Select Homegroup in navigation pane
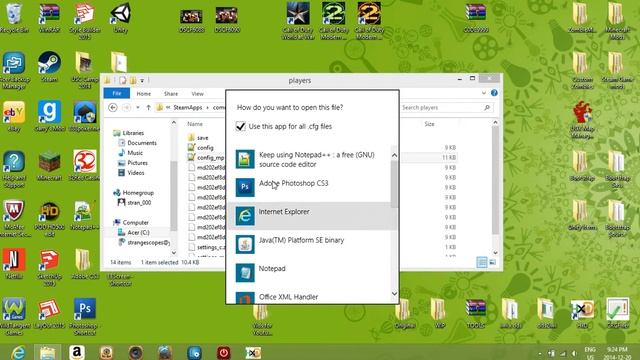This screenshot has width=640, height=360. pos(138,193)
